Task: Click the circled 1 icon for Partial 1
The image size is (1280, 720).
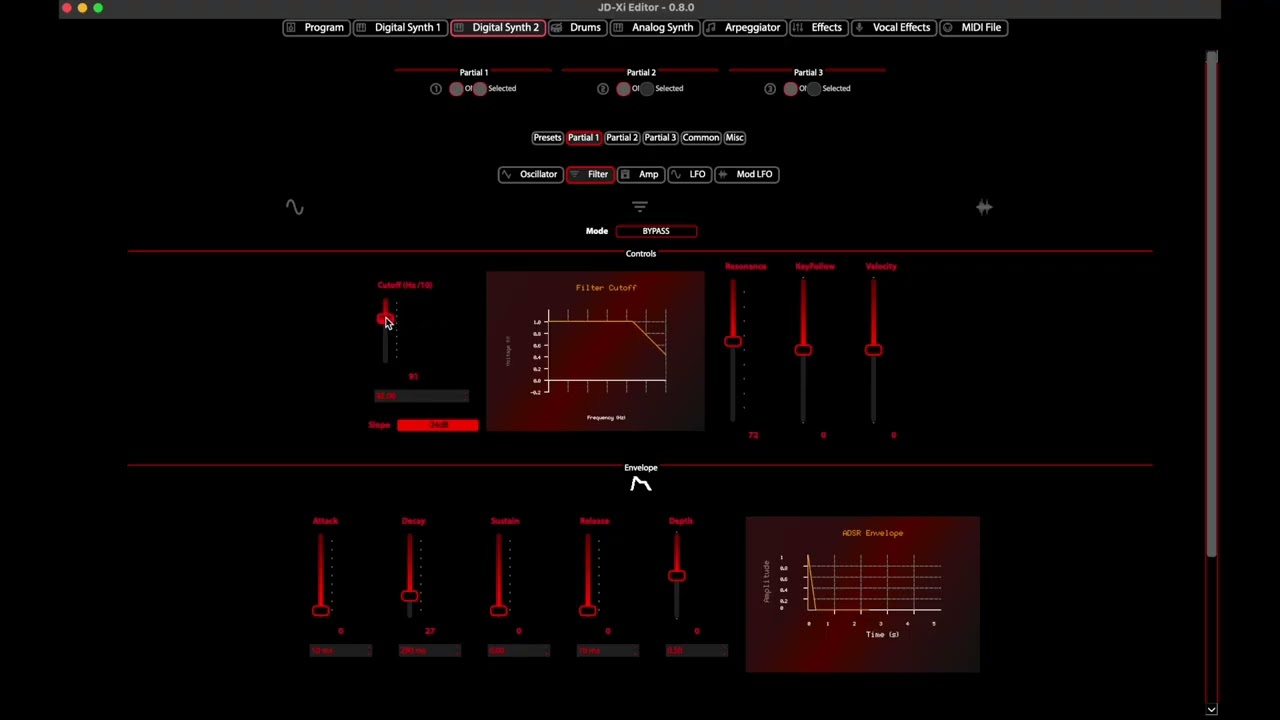Action: point(436,89)
